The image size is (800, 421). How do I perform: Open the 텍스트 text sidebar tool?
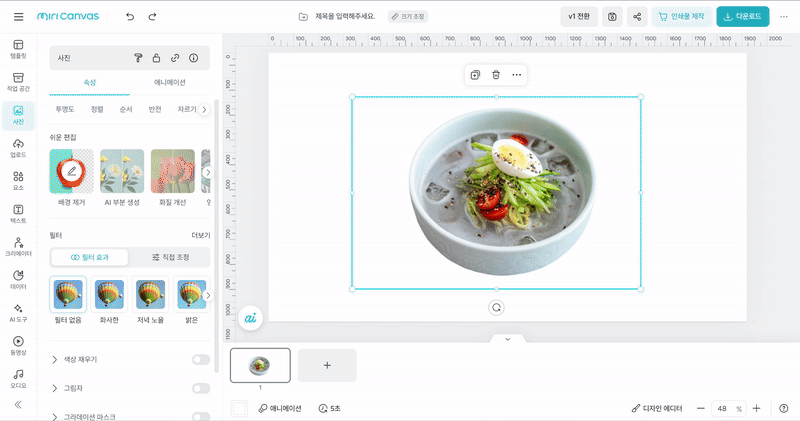point(18,213)
